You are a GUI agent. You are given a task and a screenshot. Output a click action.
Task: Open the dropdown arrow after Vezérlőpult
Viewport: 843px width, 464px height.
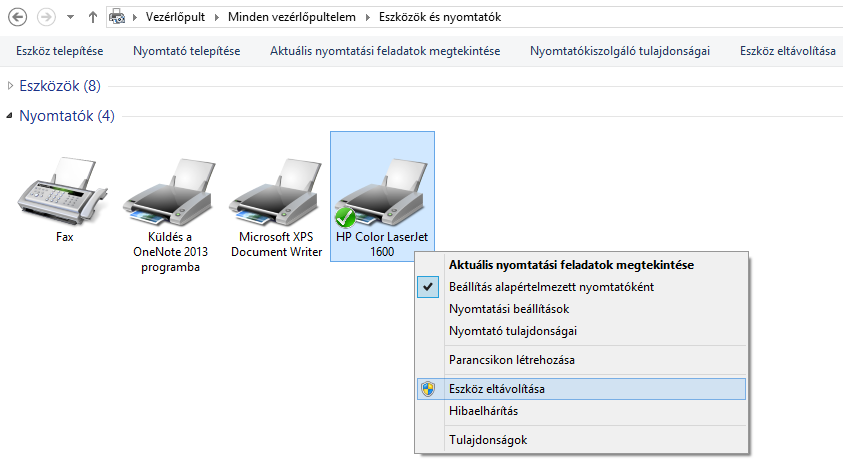click(217, 17)
